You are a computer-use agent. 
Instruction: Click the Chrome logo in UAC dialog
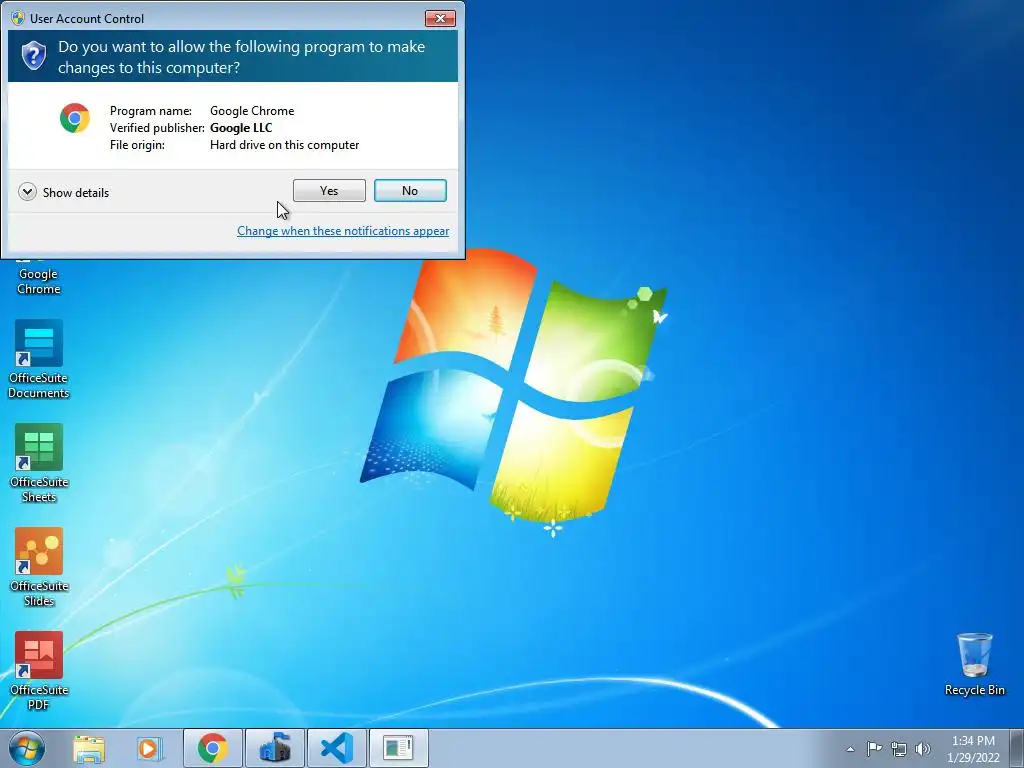(x=74, y=118)
